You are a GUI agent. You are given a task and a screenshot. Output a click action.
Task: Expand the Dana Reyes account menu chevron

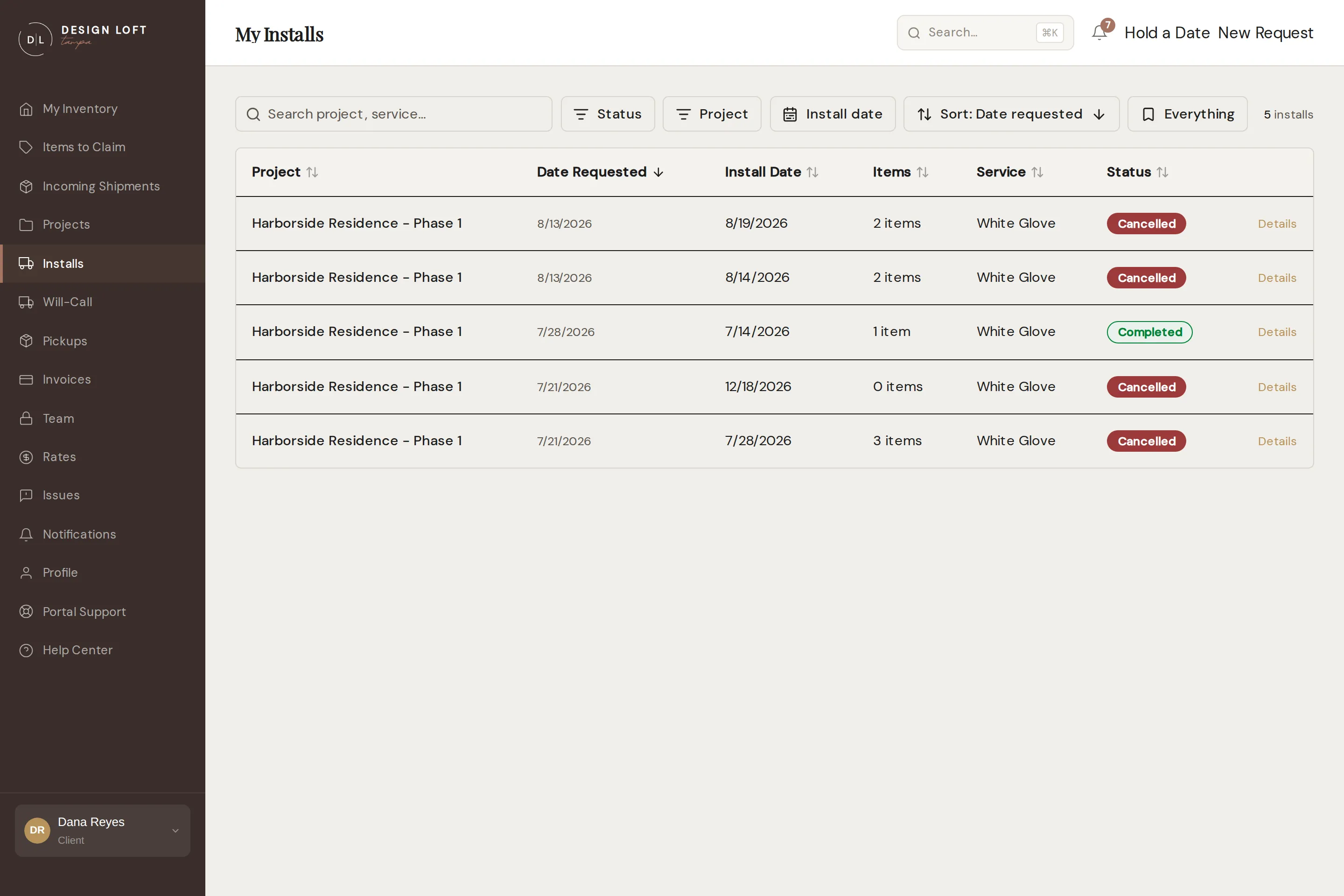(175, 830)
